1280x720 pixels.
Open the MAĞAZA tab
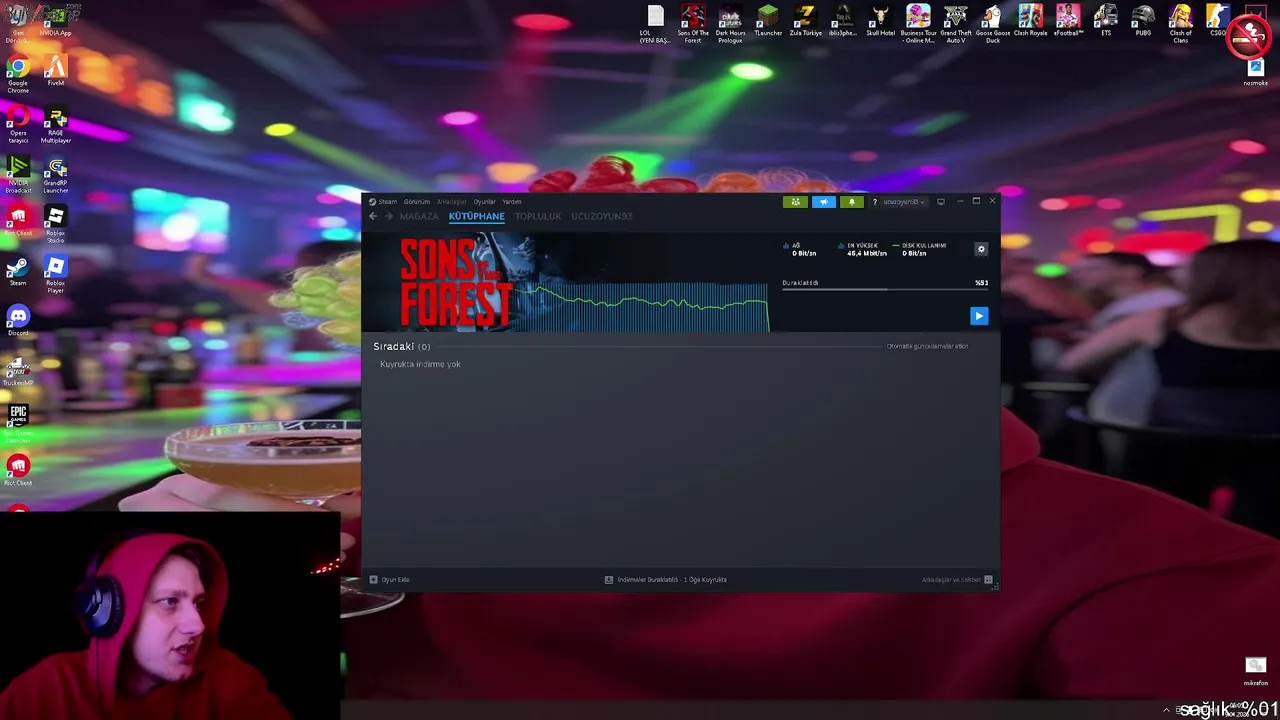[419, 216]
